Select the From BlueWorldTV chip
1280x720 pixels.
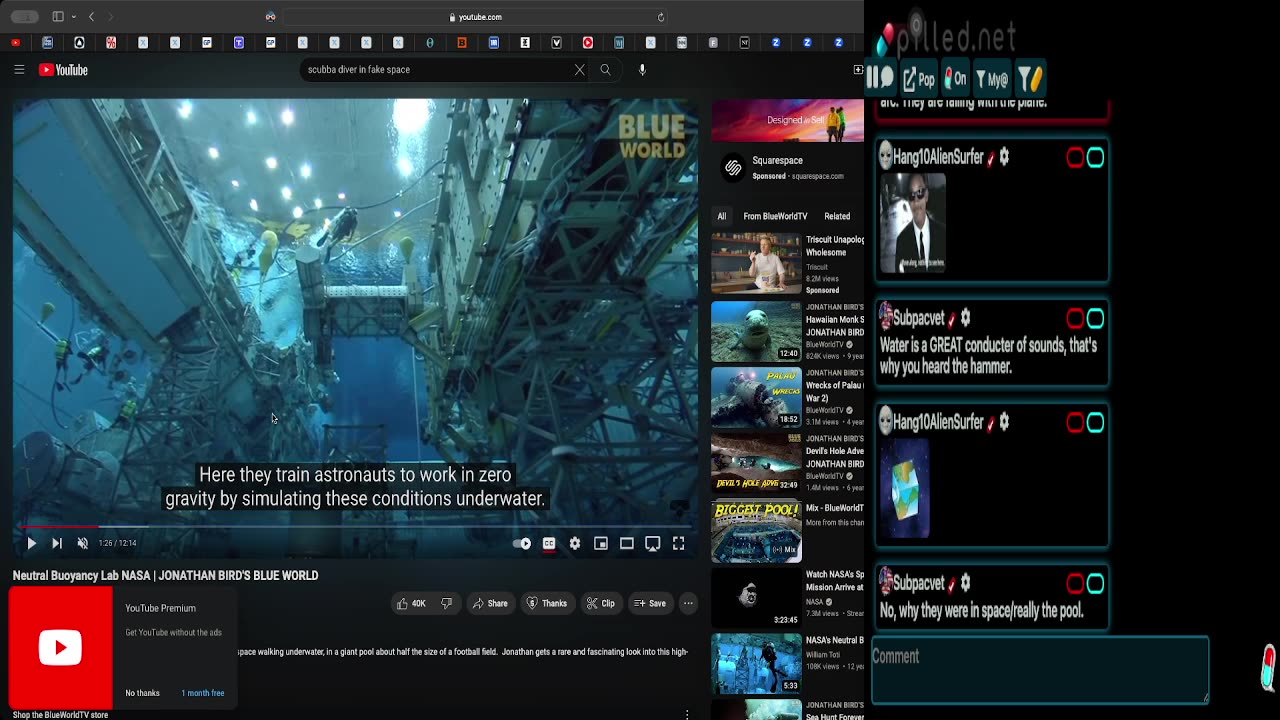tap(775, 216)
